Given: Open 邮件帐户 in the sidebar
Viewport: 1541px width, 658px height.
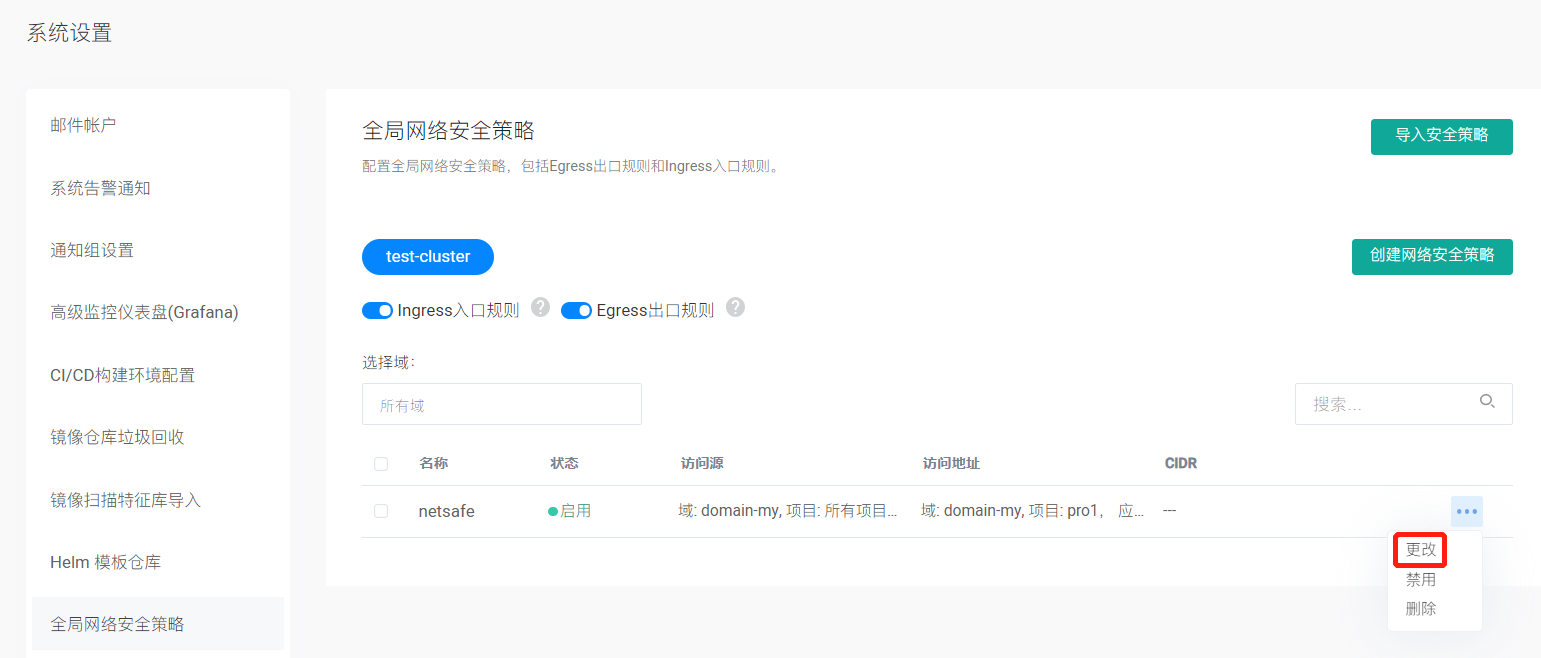Looking at the screenshot, I should pos(84,126).
